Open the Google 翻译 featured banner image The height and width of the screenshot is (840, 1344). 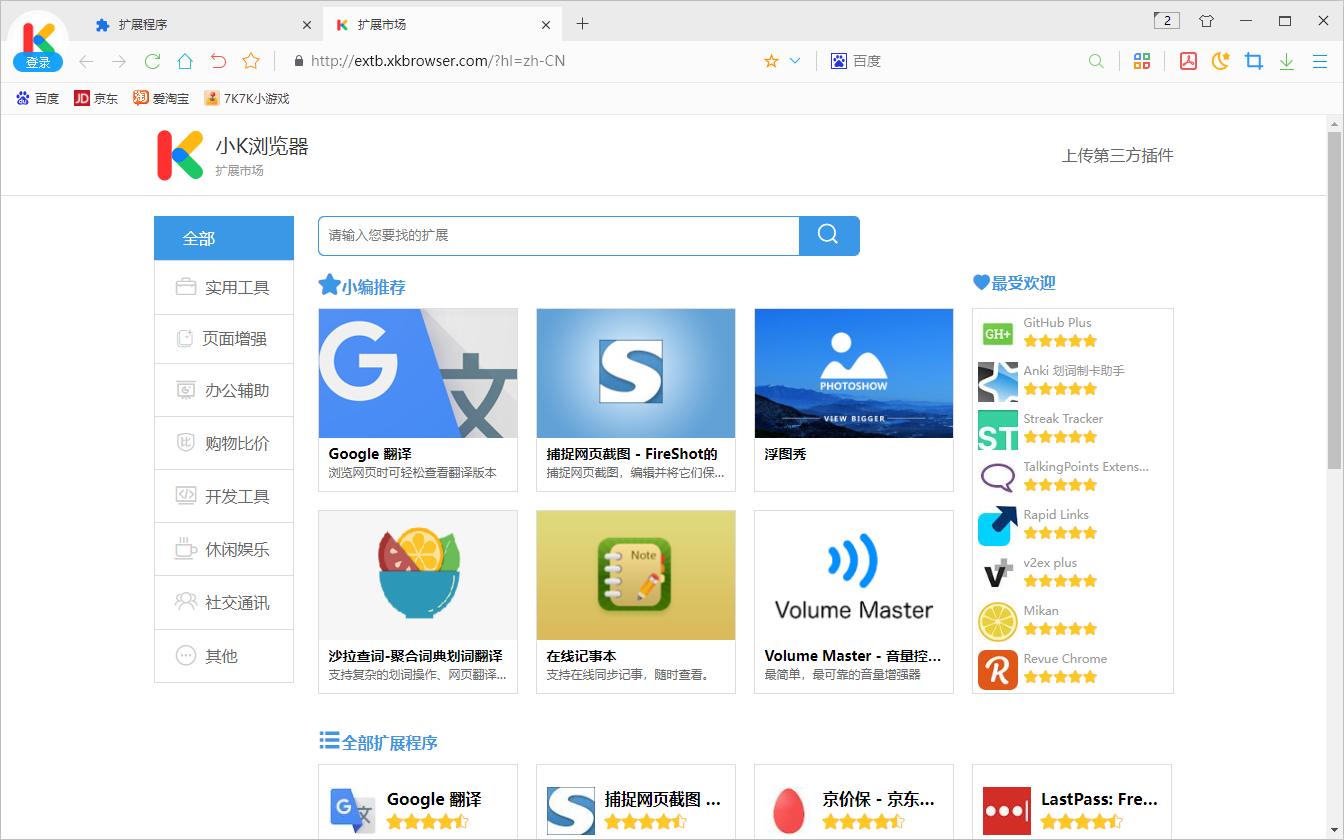tap(418, 373)
